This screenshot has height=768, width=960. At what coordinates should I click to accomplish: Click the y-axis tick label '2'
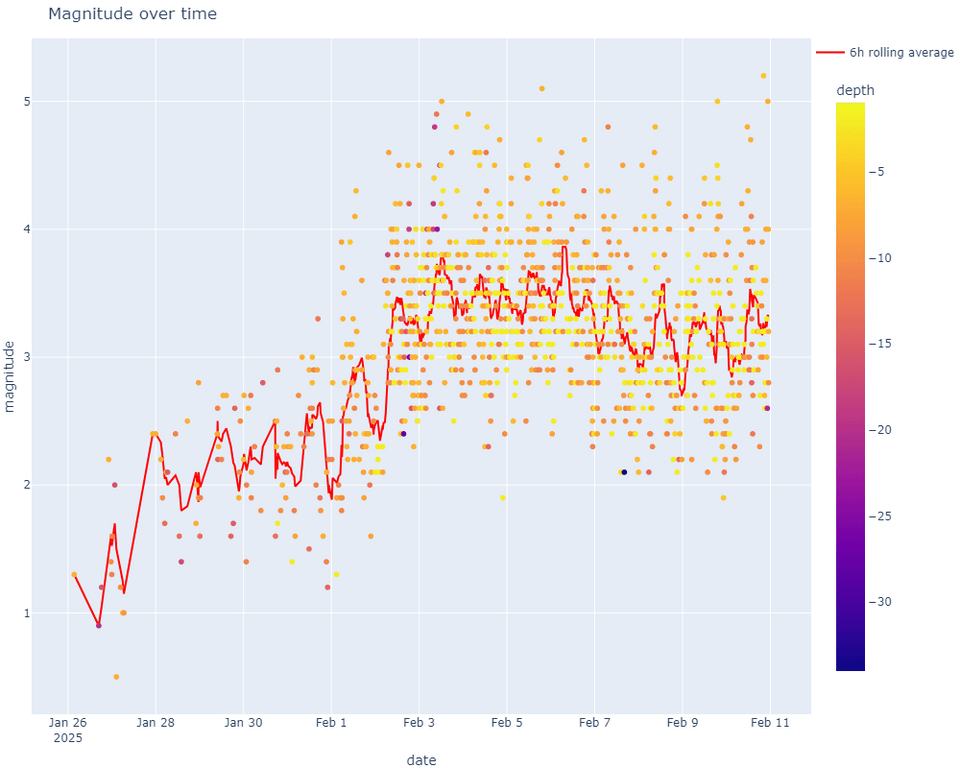click(x=27, y=485)
